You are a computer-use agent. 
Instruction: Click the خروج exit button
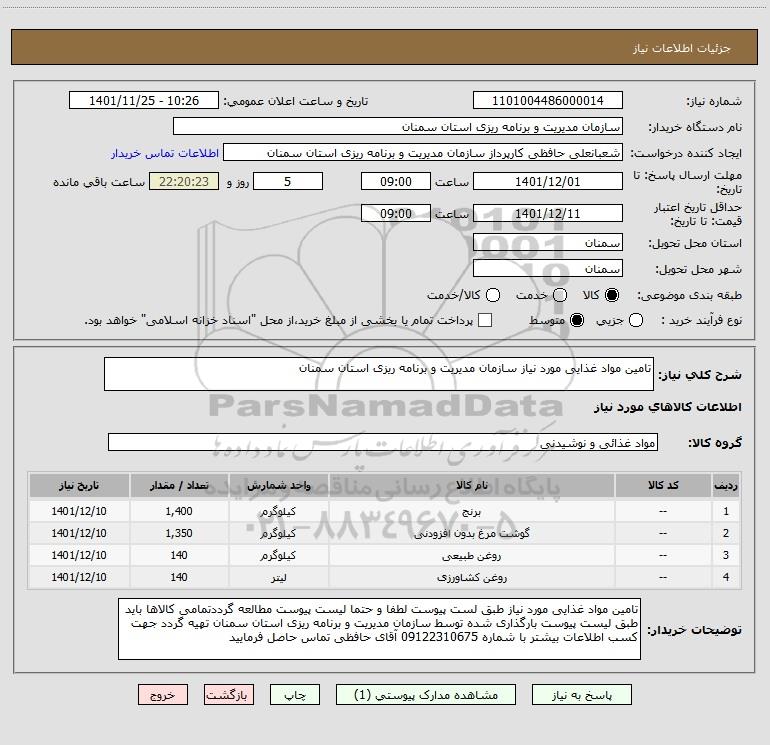[x=163, y=695]
